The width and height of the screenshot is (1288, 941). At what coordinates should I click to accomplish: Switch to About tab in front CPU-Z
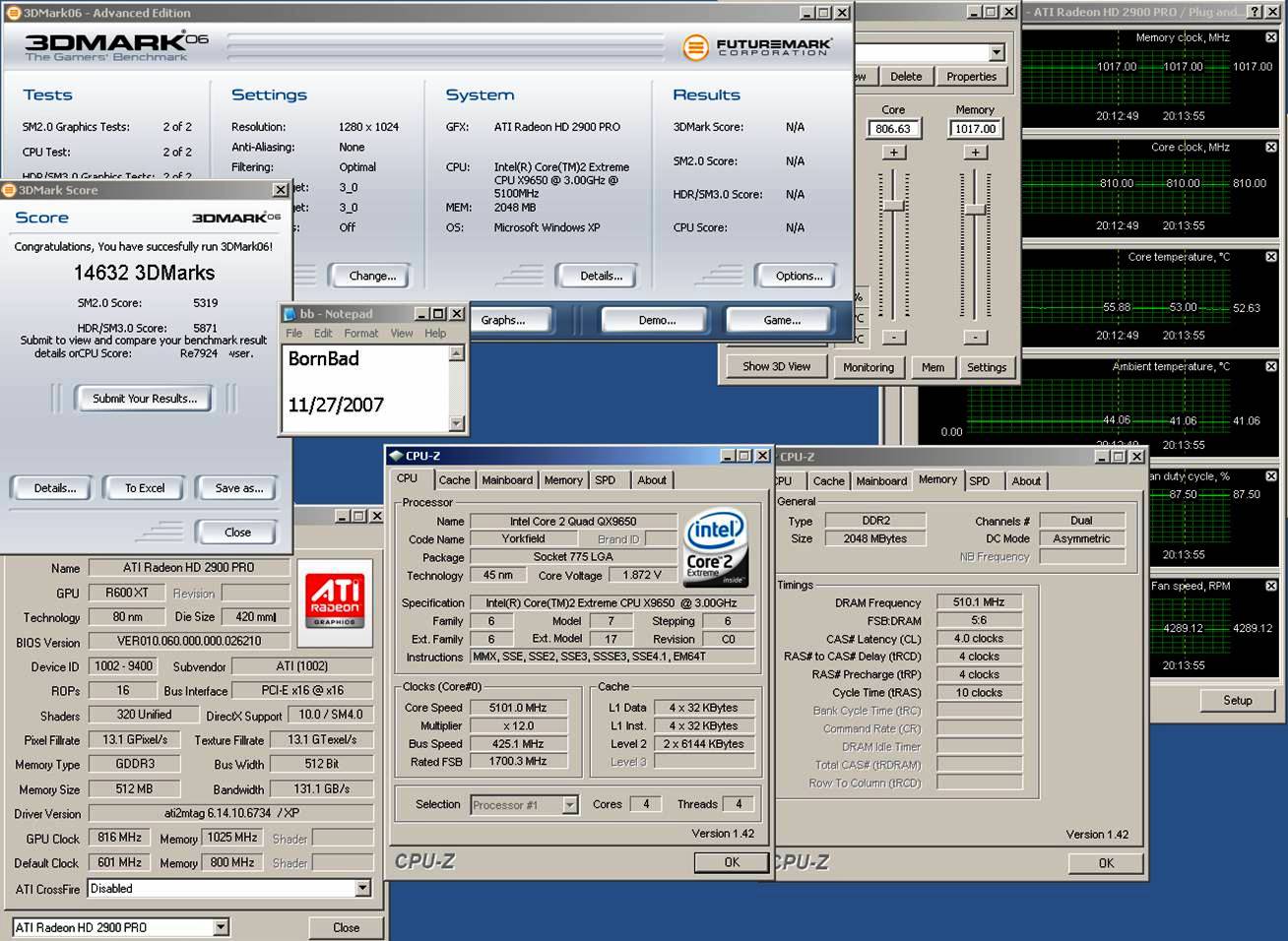coord(652,480)
